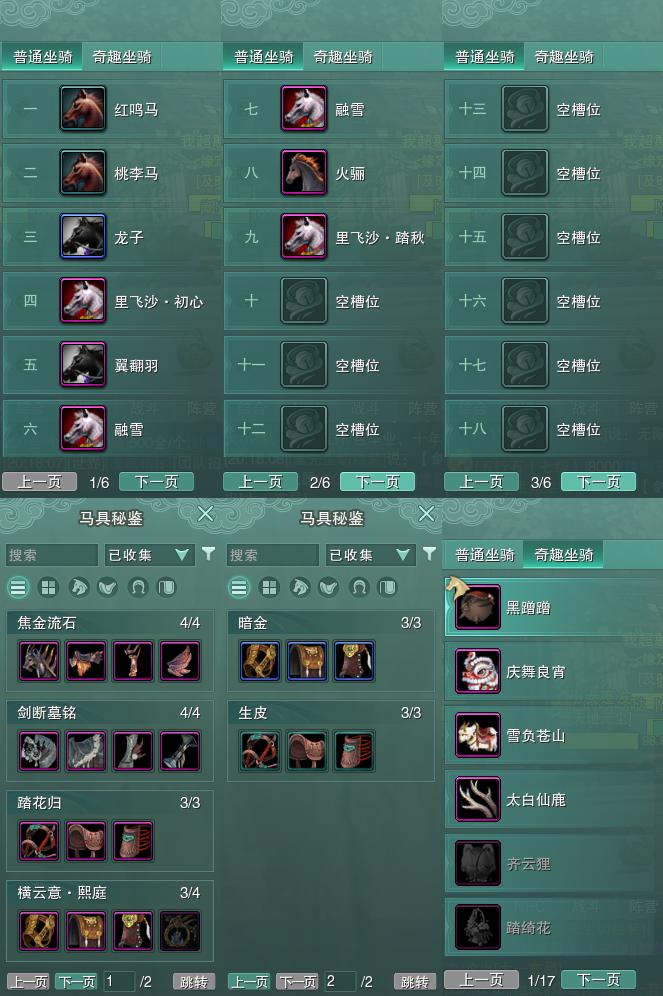This screenshot has width=663, height=996.
Task: Toggle horseshoe filter above 暗金 set
Action: 359,587
